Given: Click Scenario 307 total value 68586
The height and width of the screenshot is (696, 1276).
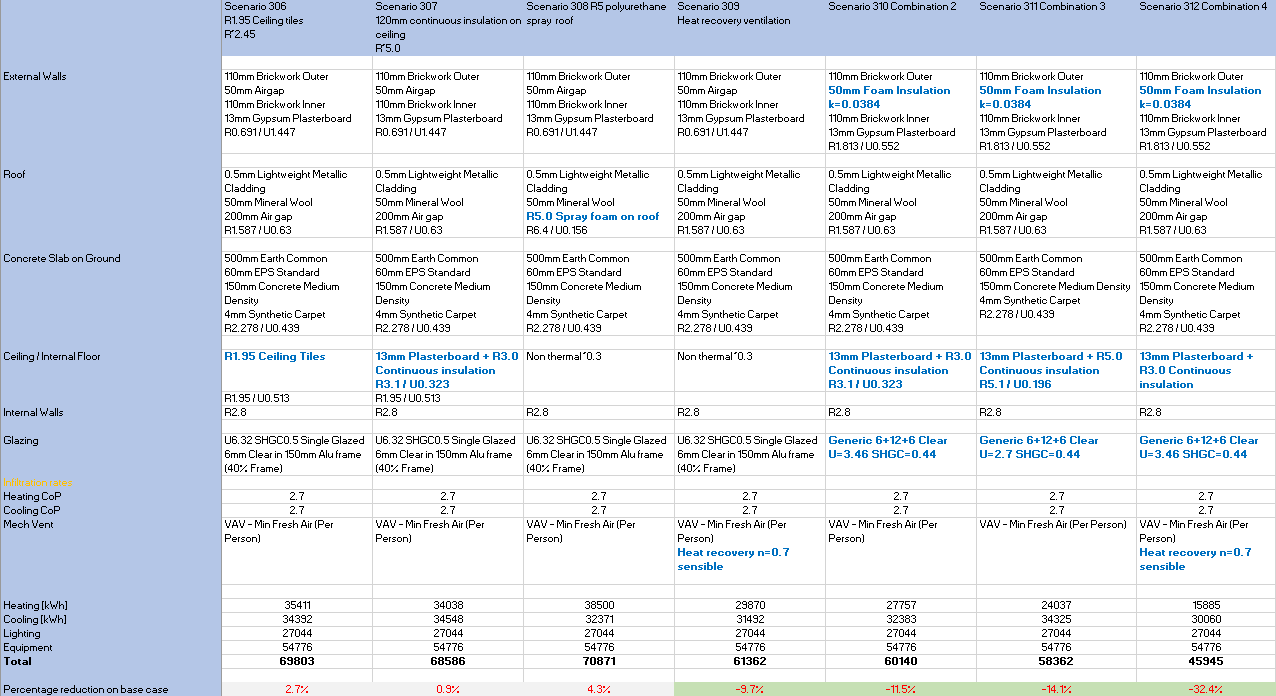Looking at the screenshot, I should (x=447, y=661).
